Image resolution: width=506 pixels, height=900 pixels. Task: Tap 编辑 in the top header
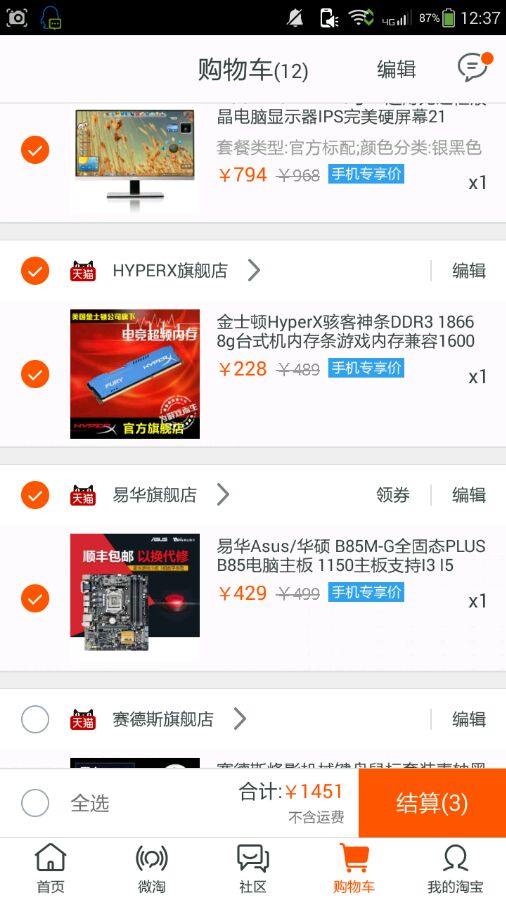coord(396,69)
